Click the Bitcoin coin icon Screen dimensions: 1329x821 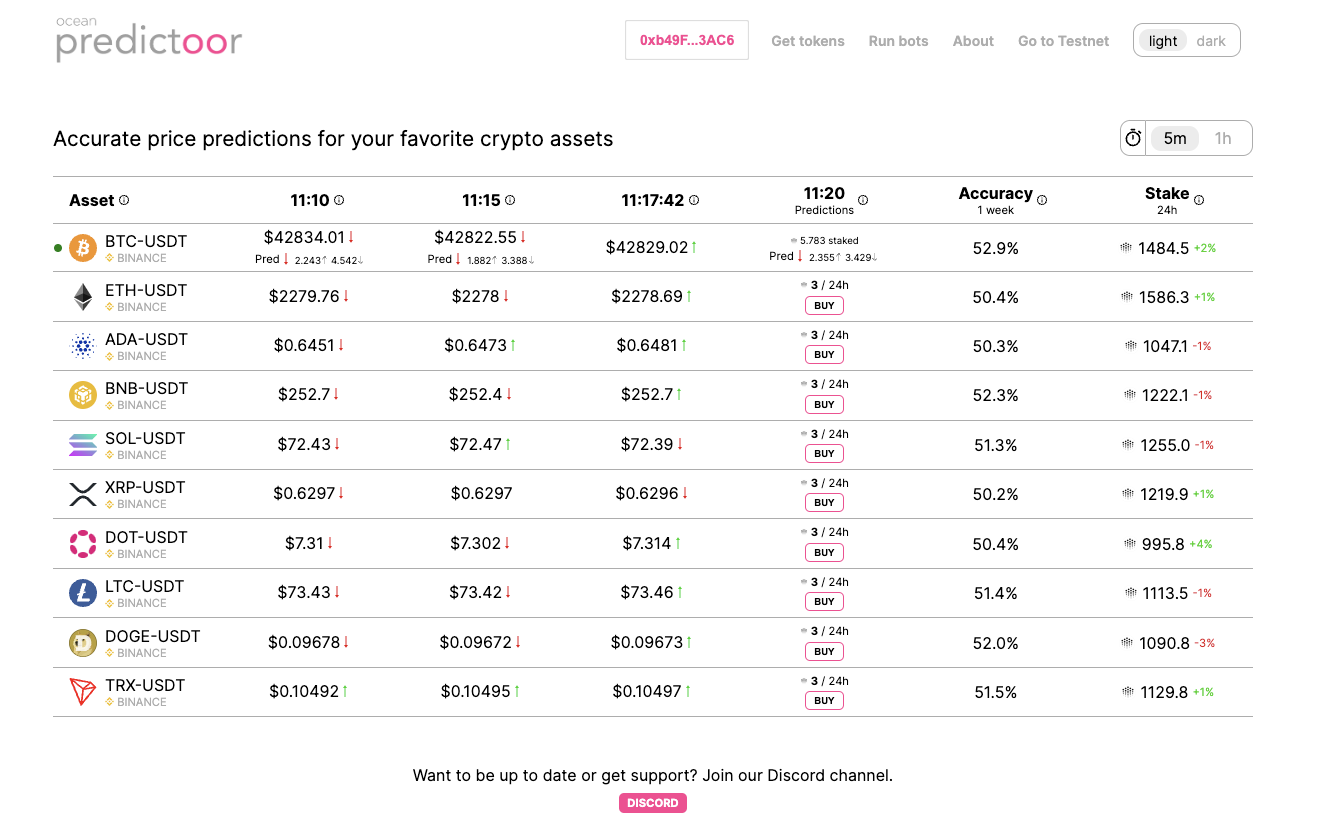click(x=82, y=248)
